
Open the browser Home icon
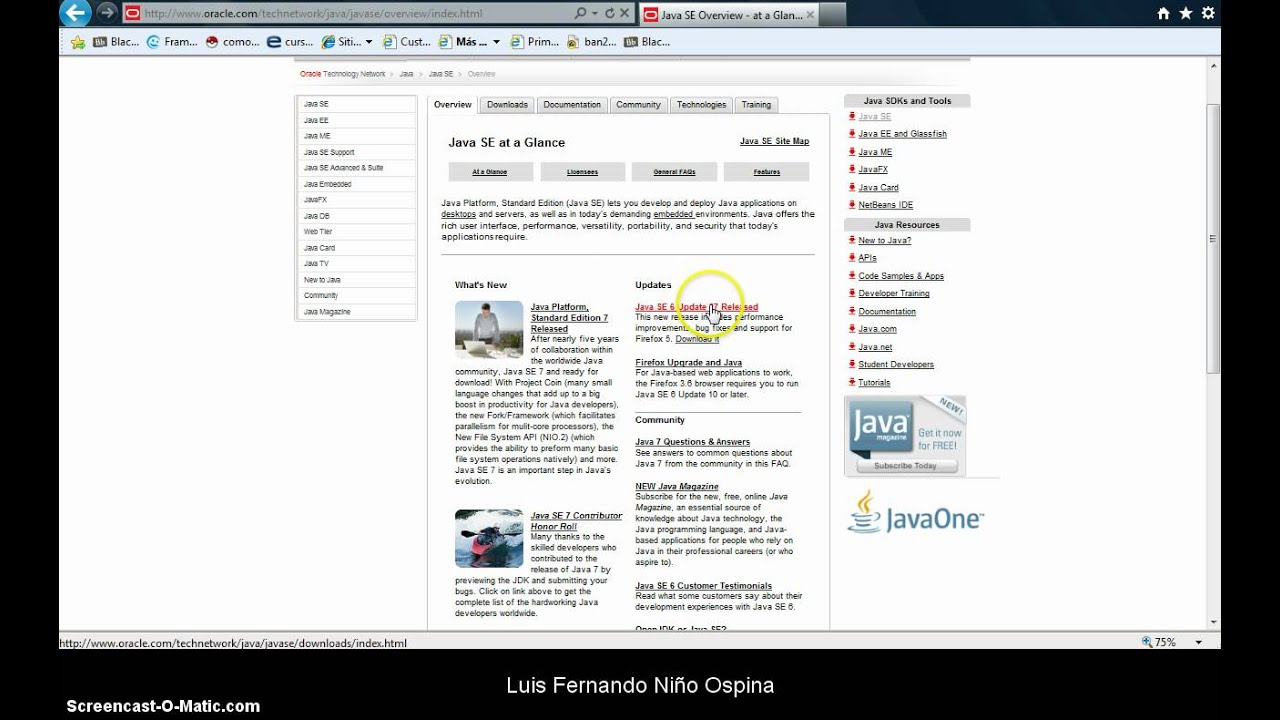point(1163,13)
